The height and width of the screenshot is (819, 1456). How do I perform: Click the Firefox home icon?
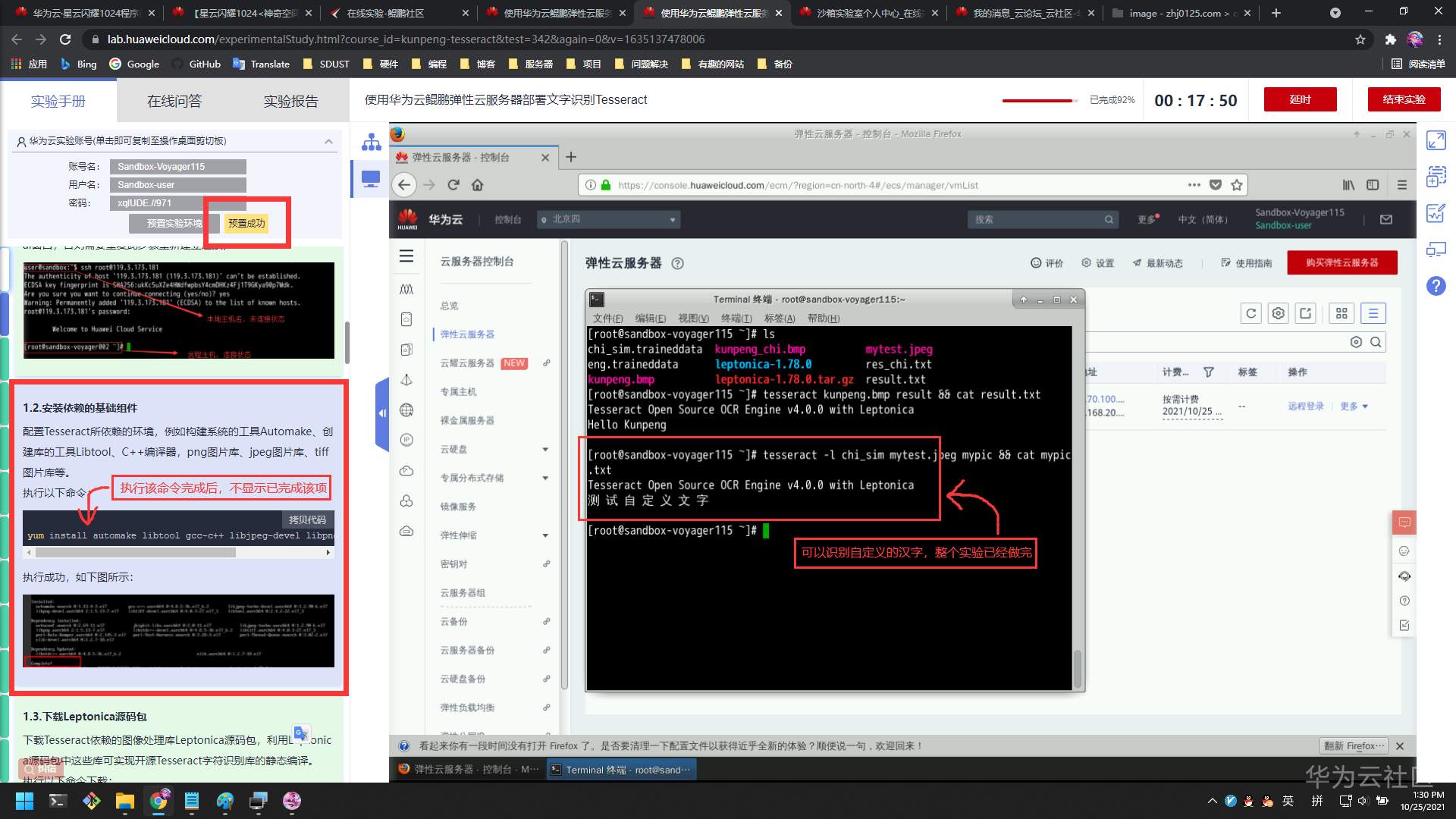pyautogui.click(x=478, y=185)
